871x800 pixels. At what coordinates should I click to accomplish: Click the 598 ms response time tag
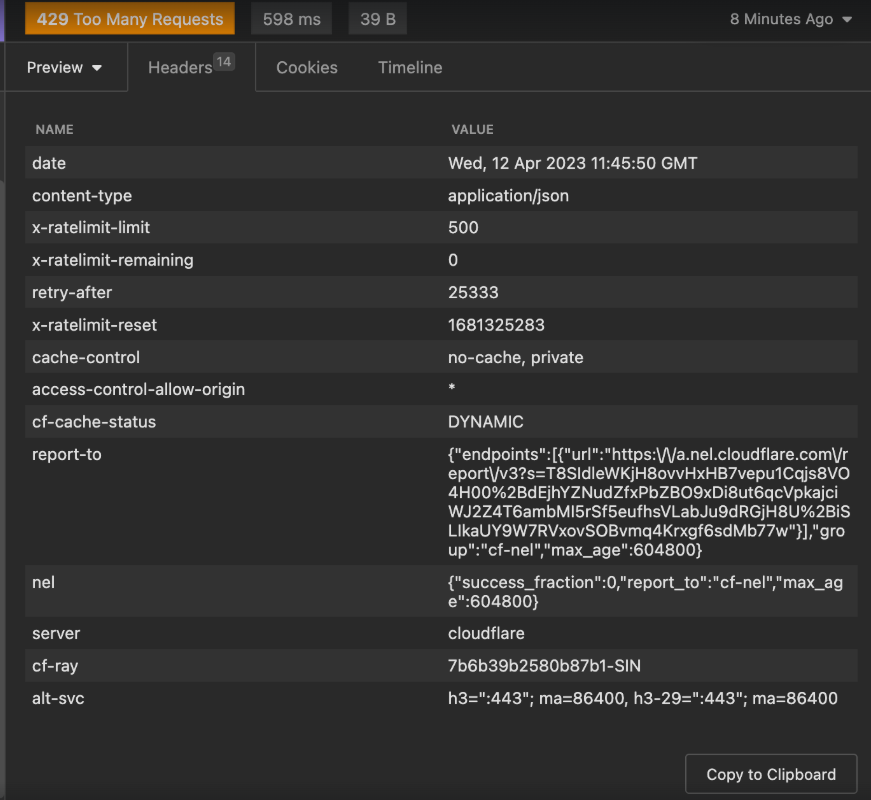point(291,19)
